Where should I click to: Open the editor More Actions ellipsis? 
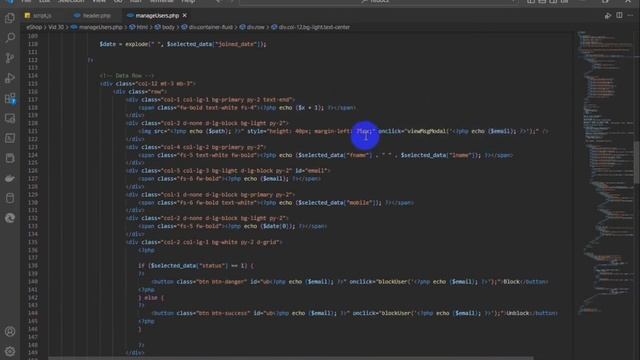(631, 16)
